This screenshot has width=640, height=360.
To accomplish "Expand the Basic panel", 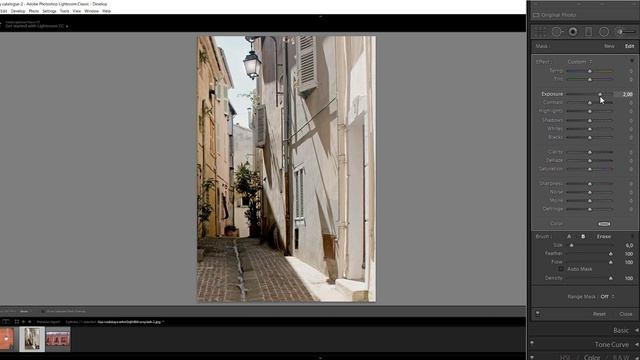I will point(621,330).
